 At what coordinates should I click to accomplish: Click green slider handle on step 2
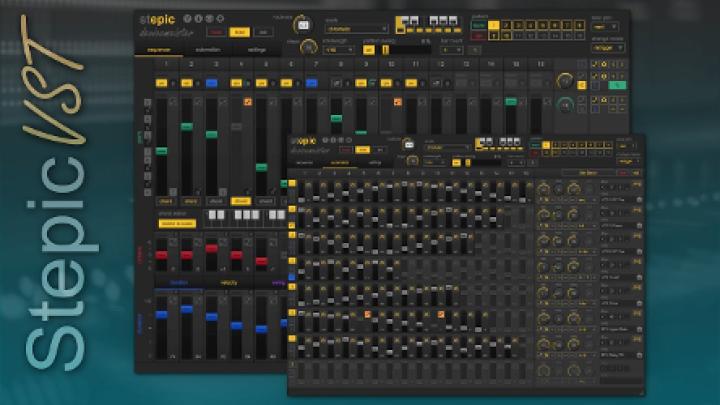coord(186,126)
